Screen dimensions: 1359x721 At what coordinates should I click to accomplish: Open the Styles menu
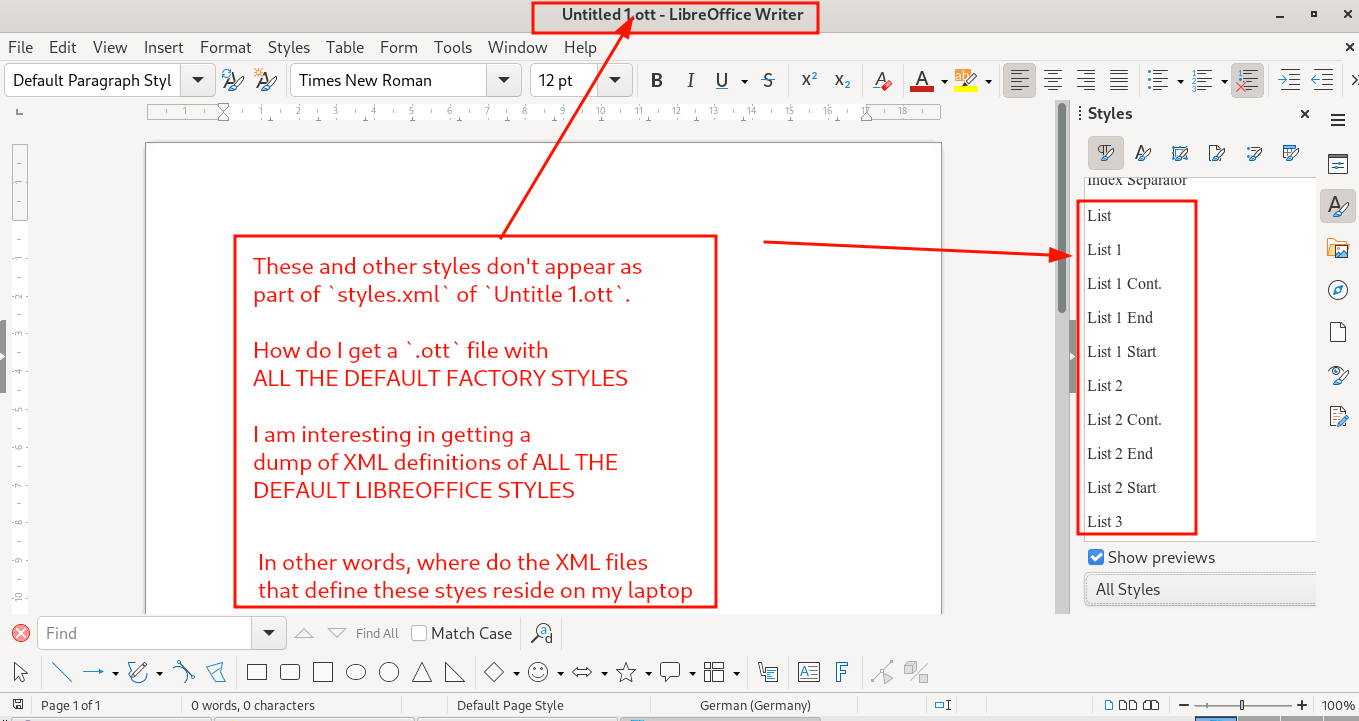[288, 47]
